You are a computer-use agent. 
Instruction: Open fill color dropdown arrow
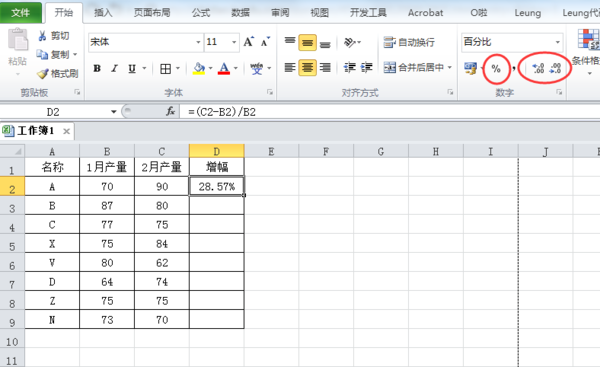tap(210, 69)
